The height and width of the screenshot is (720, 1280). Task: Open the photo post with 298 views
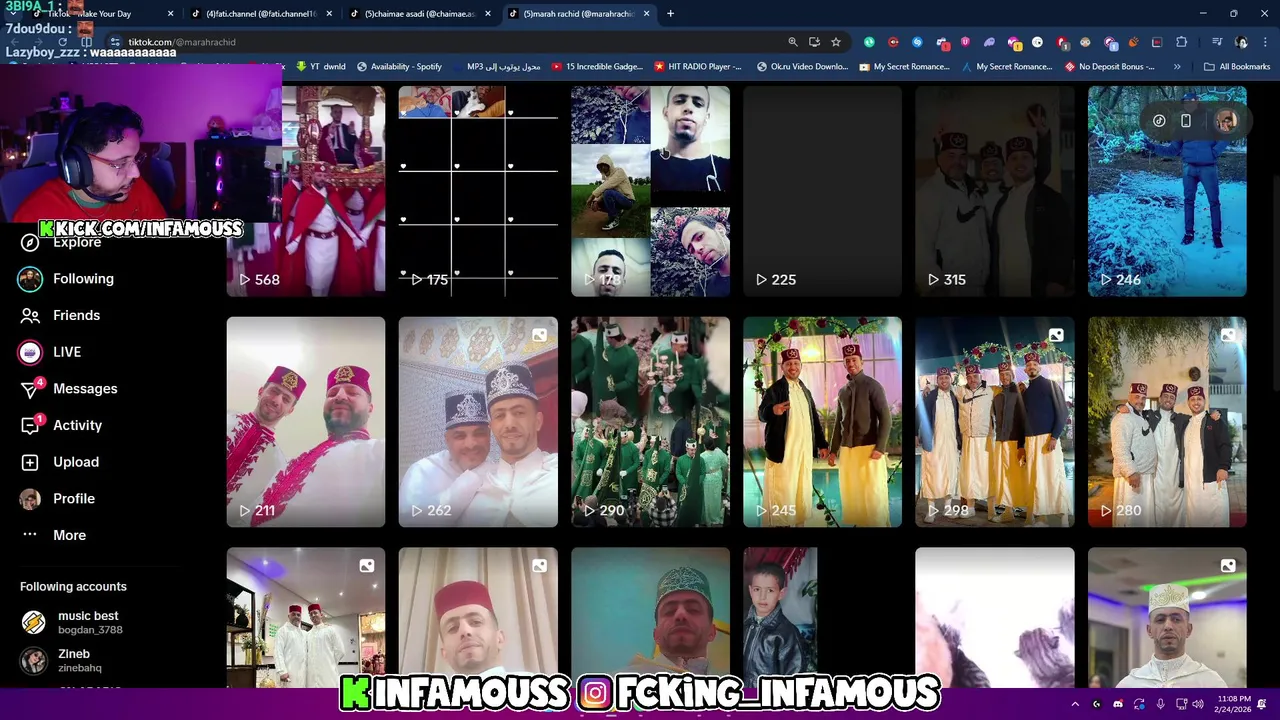[994, 422]
